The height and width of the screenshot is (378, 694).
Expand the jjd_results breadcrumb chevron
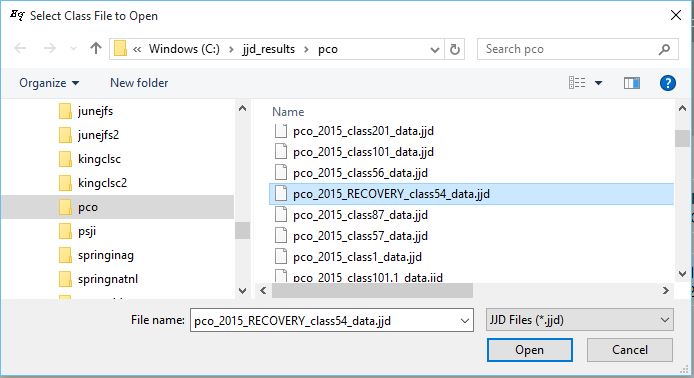306,49
